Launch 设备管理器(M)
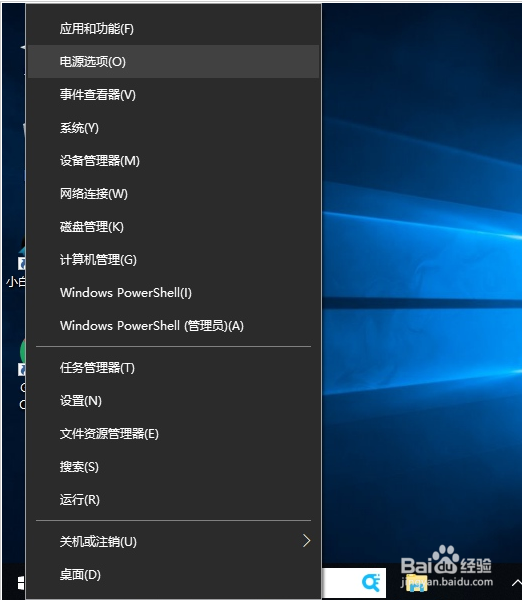This screenshot has height=600, width=522. (x=173, y=160)
